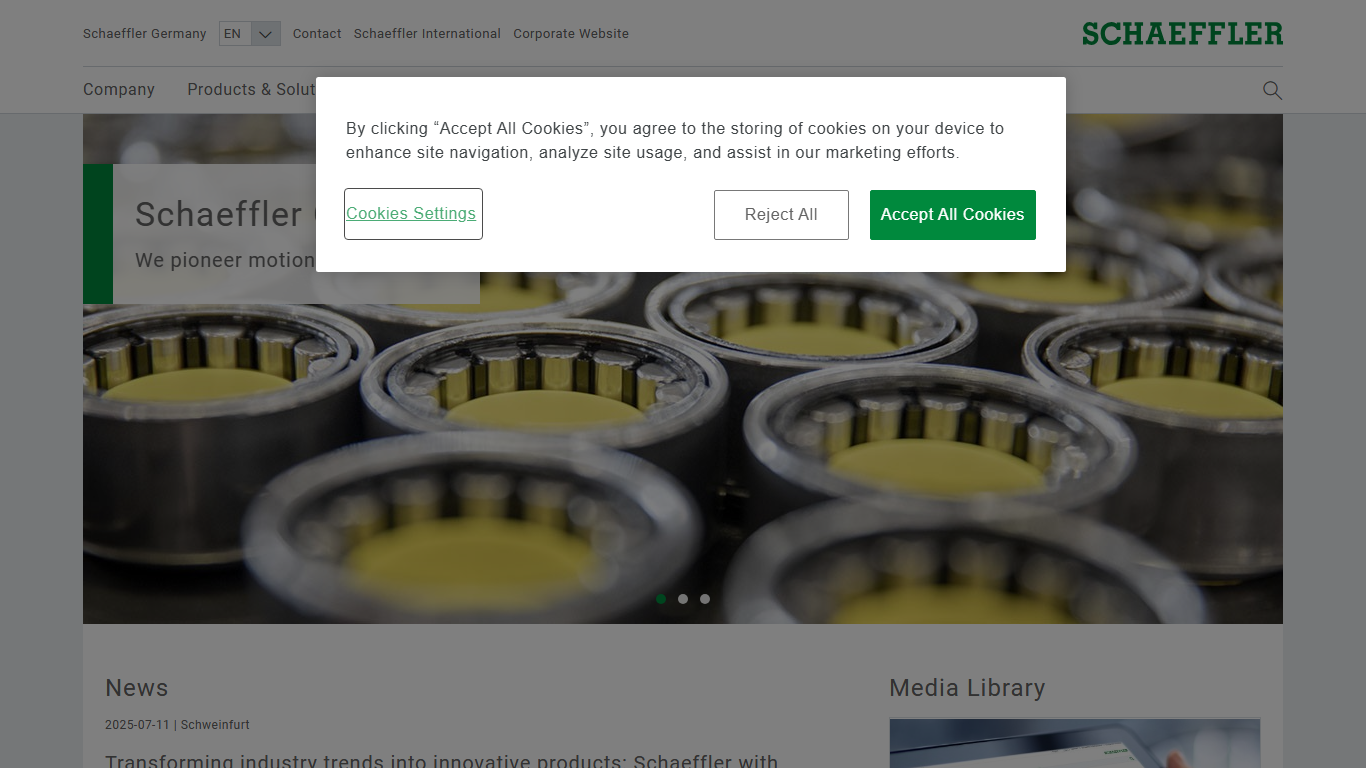Click the News heading
The width and height of the screenshot is (1366, 768).
coord(137,688)
